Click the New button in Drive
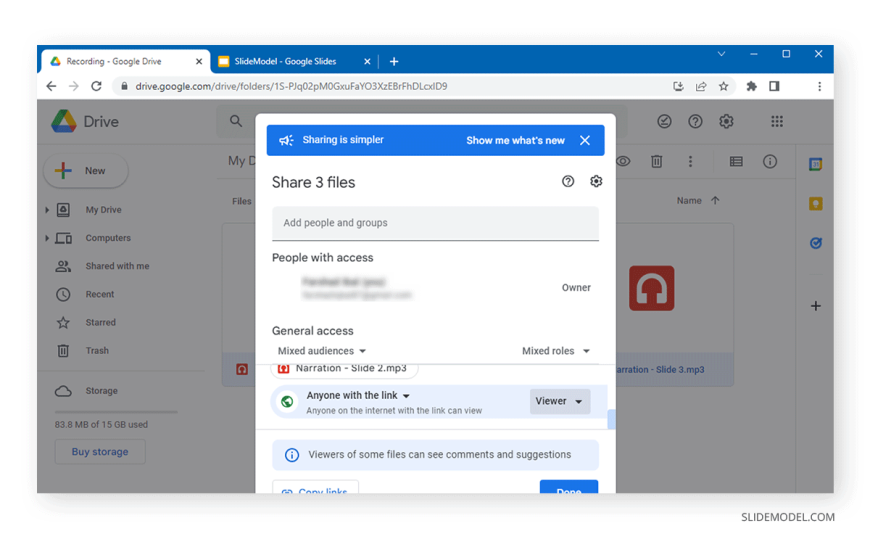 point(85,170)
